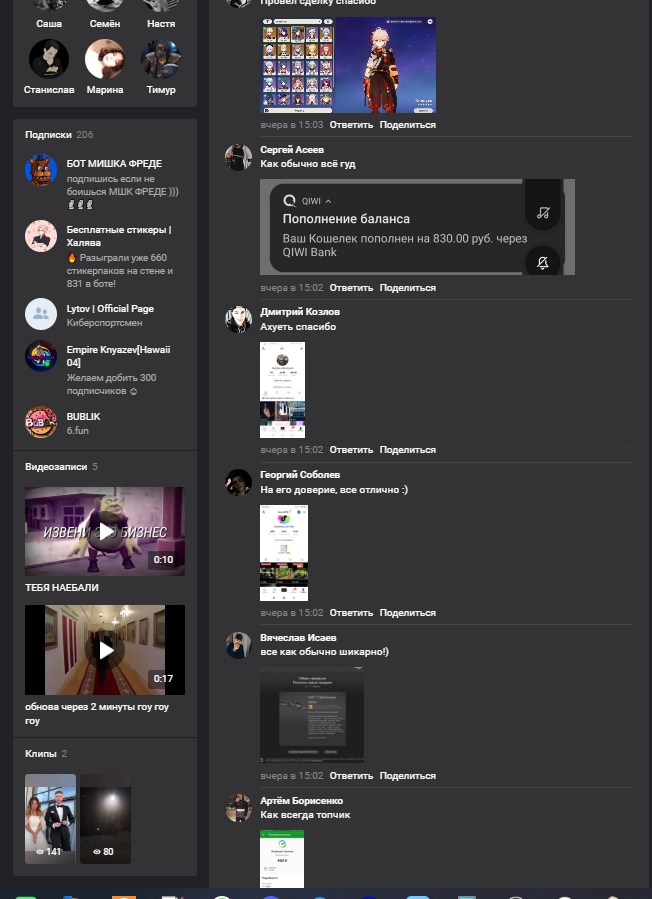Reply to Сергей Асеев's comment
652x899 pixels.
click(x=351, y=287)
